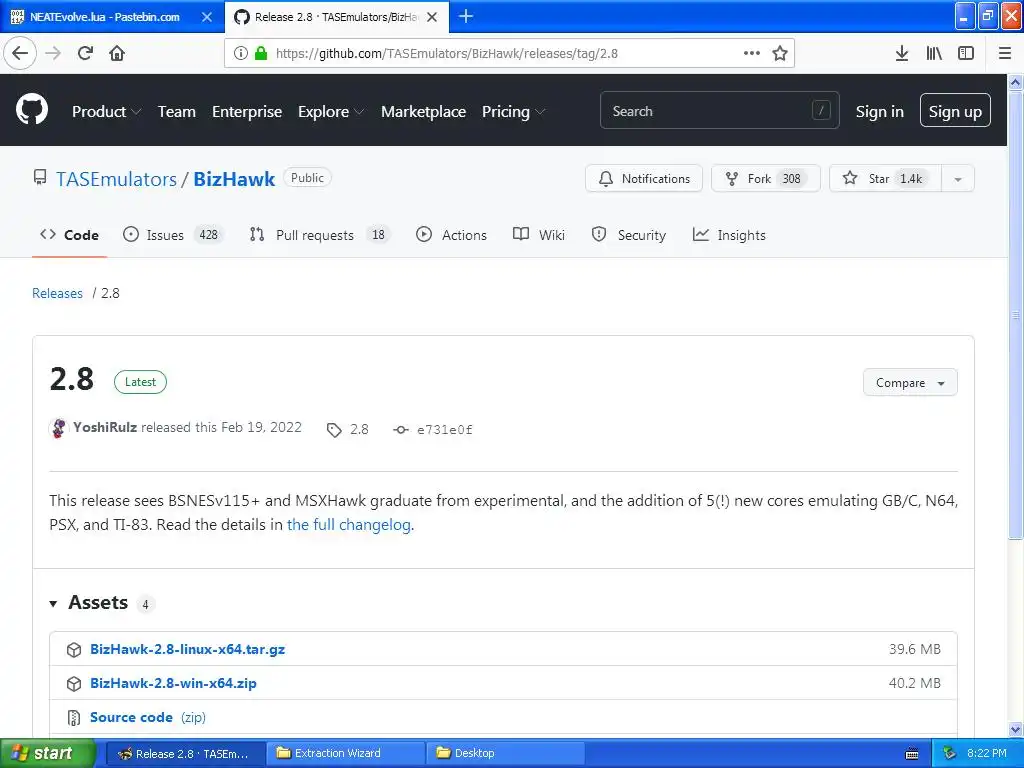1024x768 pixels.
Task: Focus the GitHub Search field
Action: pos(720,110)
